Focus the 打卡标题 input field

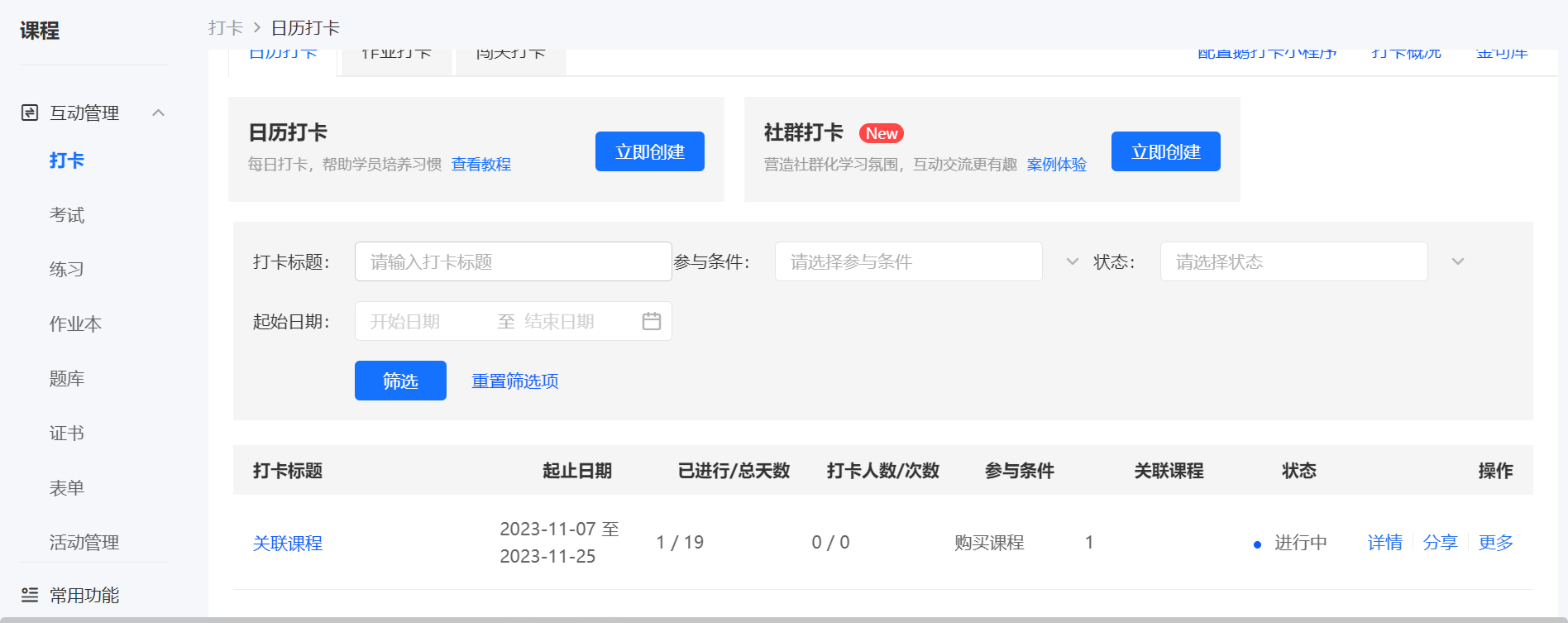tap(513, 261)
